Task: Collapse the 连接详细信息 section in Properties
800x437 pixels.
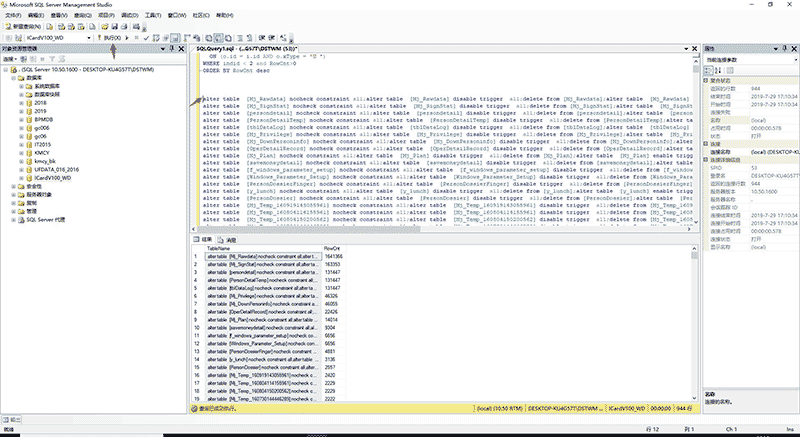Action: coord(706,160)
